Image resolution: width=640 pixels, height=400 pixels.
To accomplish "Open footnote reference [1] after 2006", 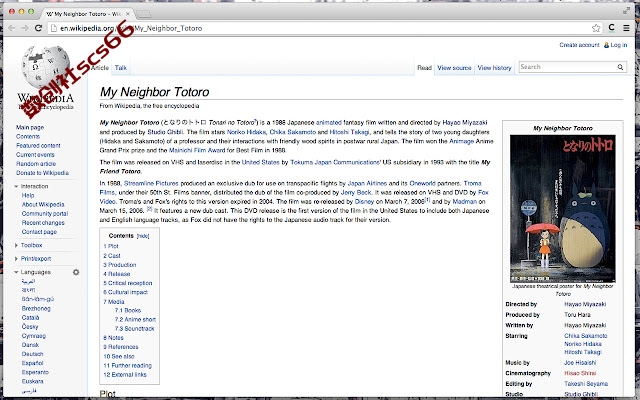I will (x=427, y=200).
